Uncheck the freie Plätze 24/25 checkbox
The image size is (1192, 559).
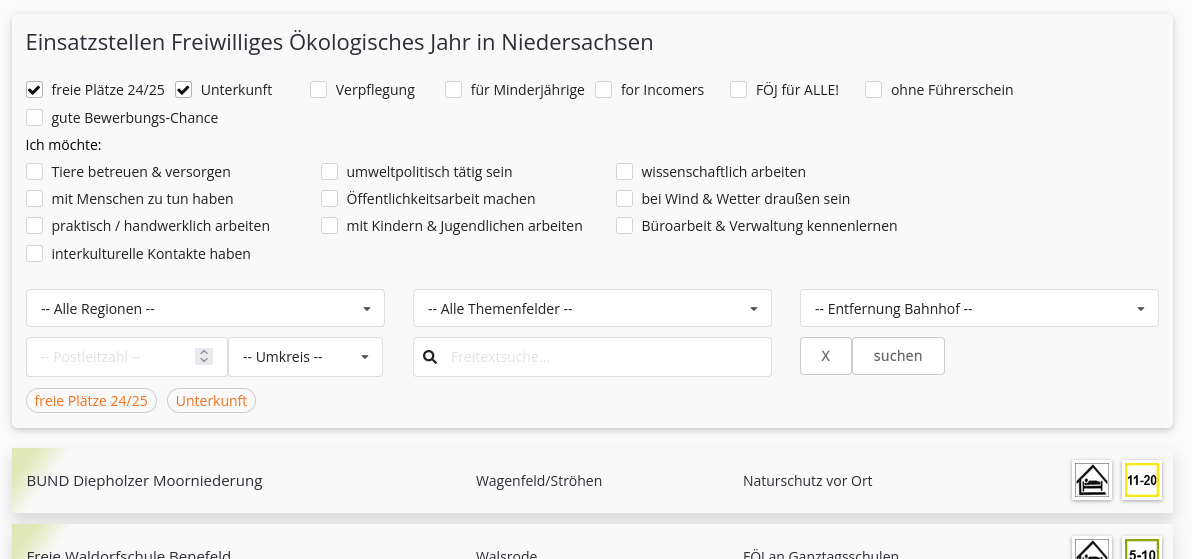coord(35,90)
